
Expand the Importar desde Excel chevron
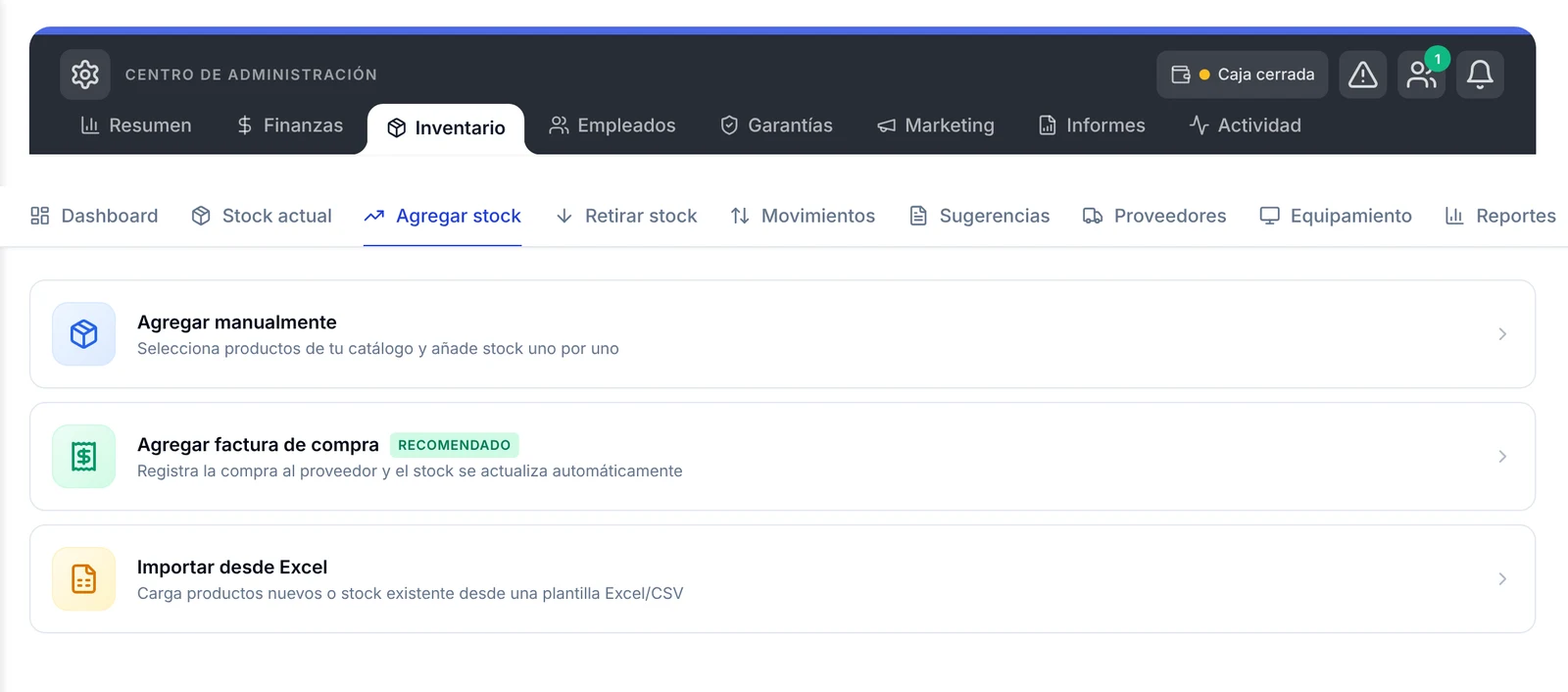[1502, 579]
